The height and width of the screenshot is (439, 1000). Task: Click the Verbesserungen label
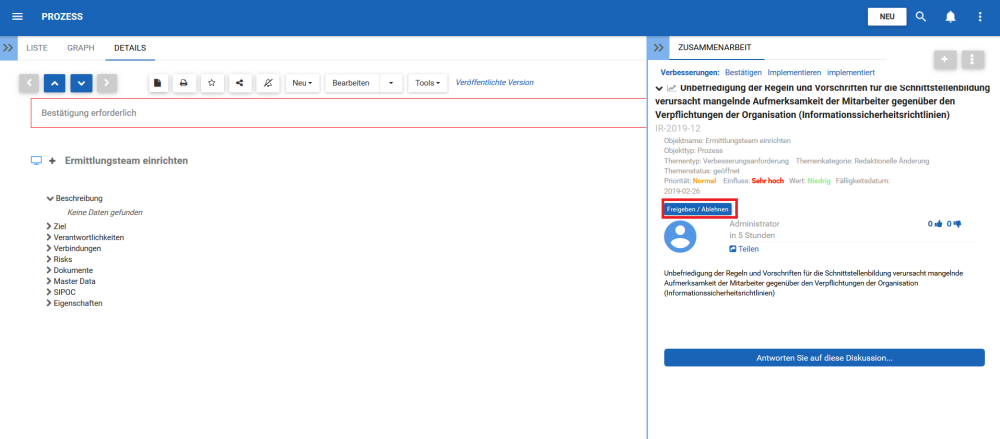tap(690, 73)
